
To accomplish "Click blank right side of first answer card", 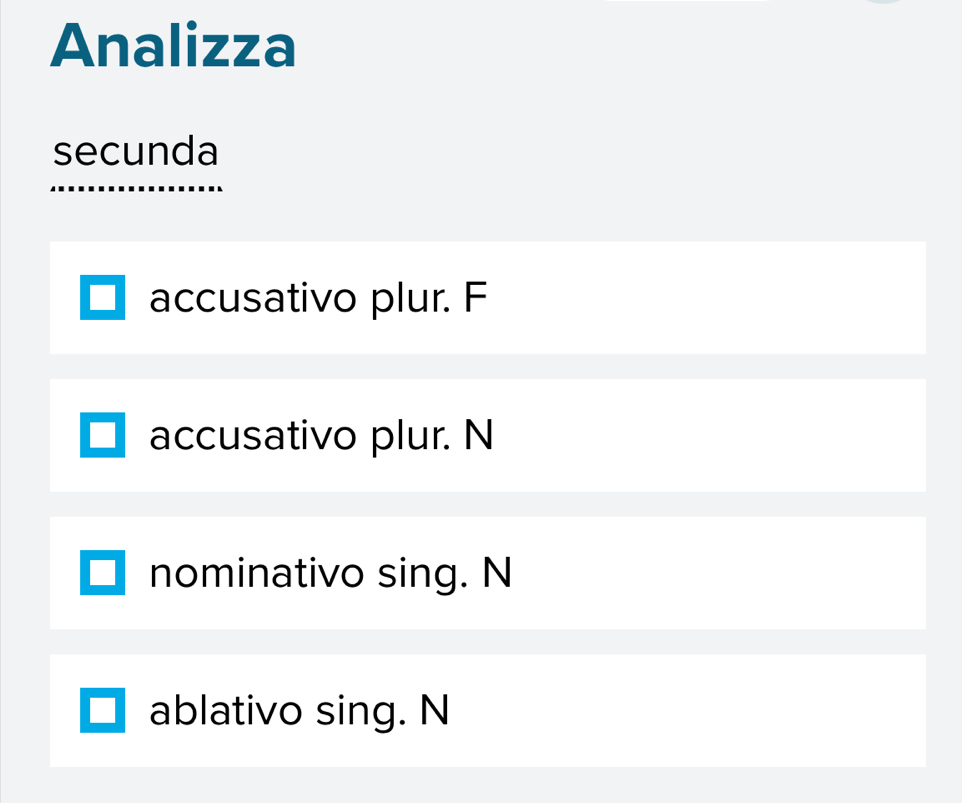I will pyautogui.click(x=780, y=298).
